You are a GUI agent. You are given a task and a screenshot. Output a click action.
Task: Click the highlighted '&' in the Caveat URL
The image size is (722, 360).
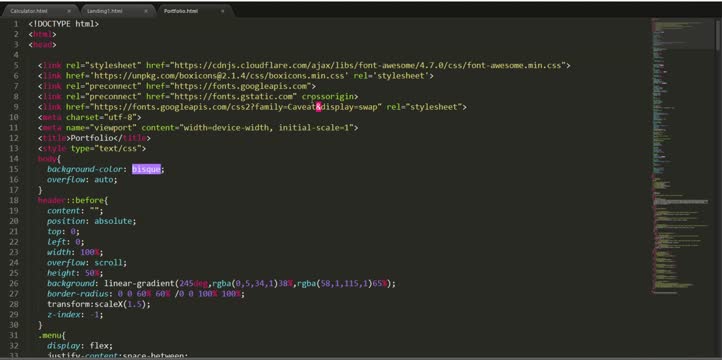[318, 107]
